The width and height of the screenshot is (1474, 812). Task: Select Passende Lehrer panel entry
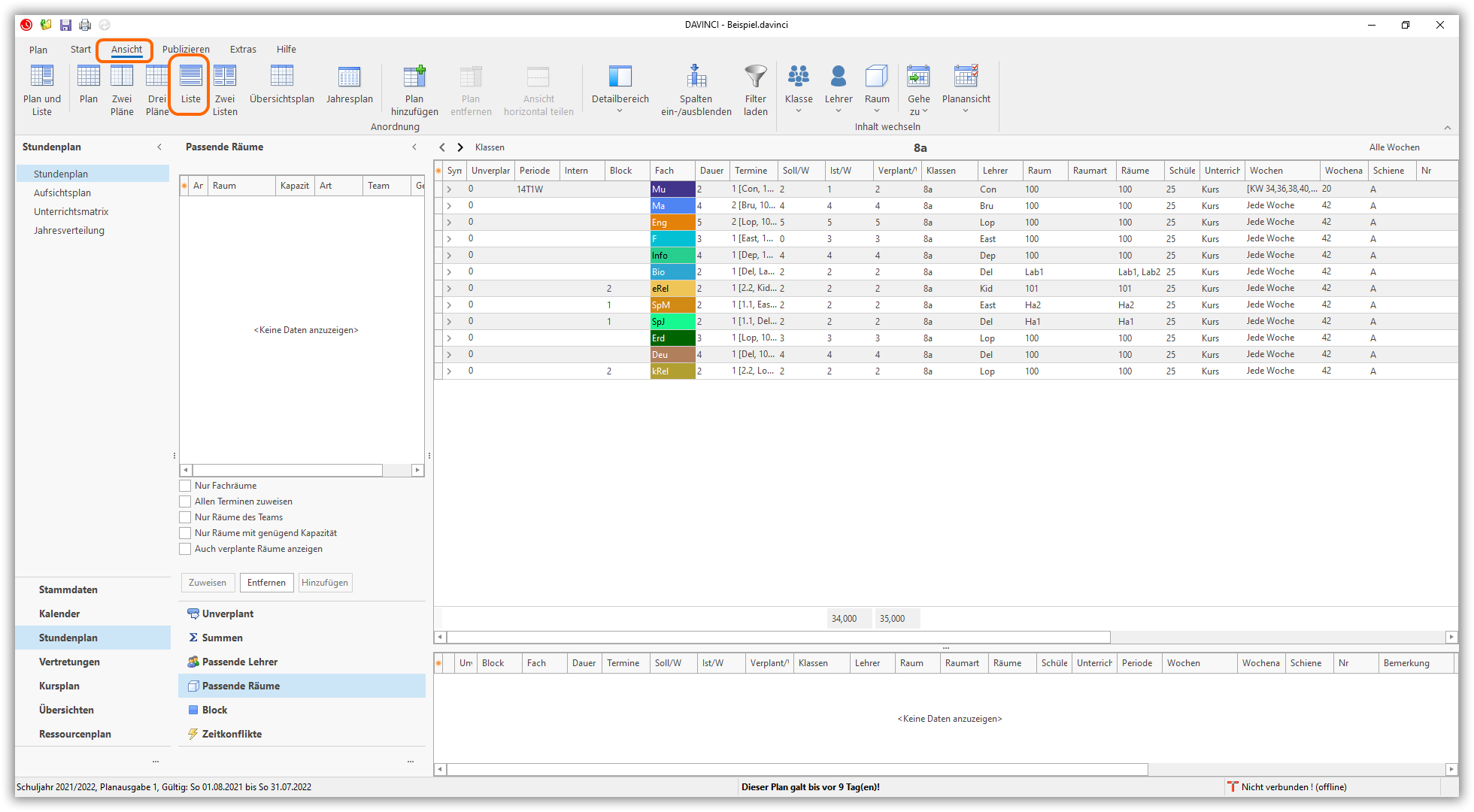pos(240,662)
